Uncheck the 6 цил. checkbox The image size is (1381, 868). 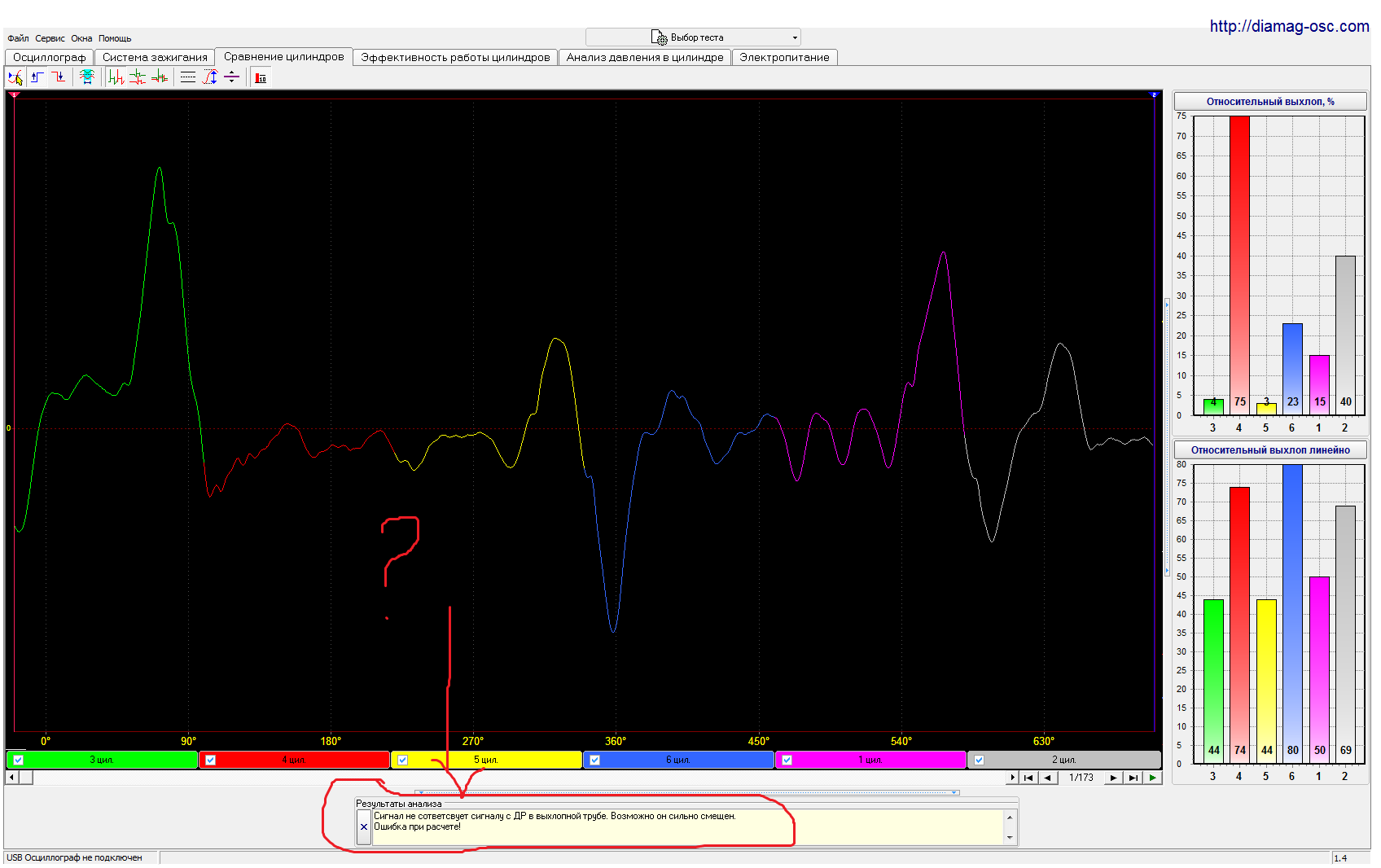(594, 760)
